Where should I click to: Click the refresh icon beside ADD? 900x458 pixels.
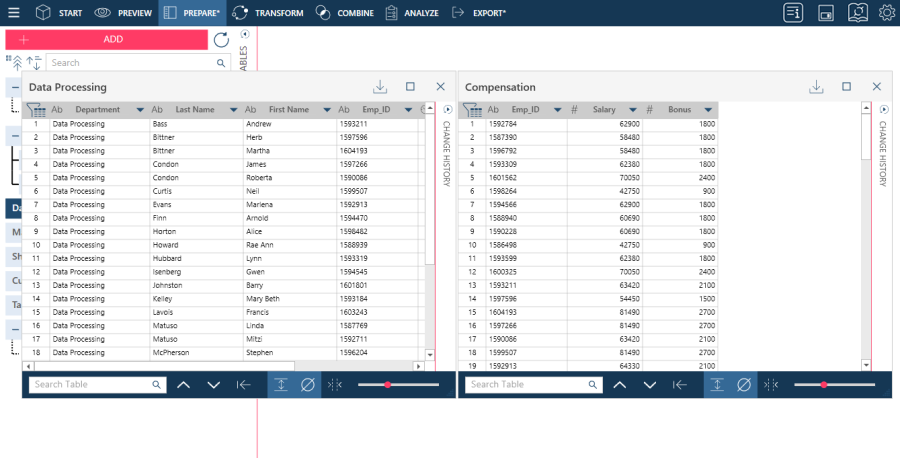(x=221, y=40)
